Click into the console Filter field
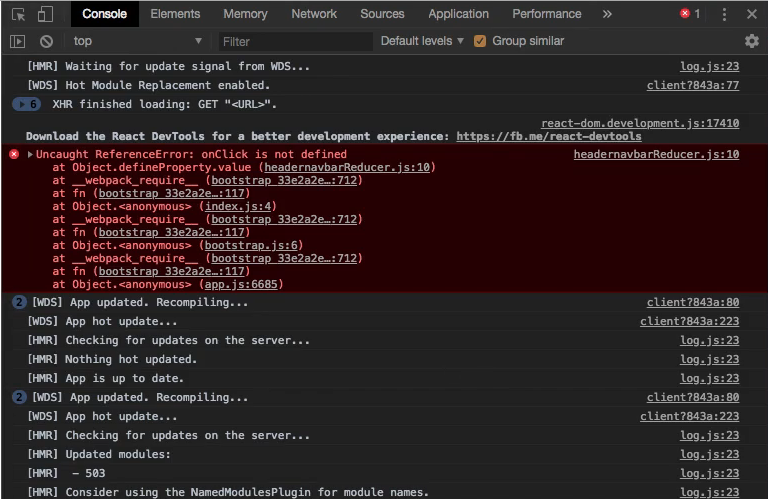 click(295, 42)
